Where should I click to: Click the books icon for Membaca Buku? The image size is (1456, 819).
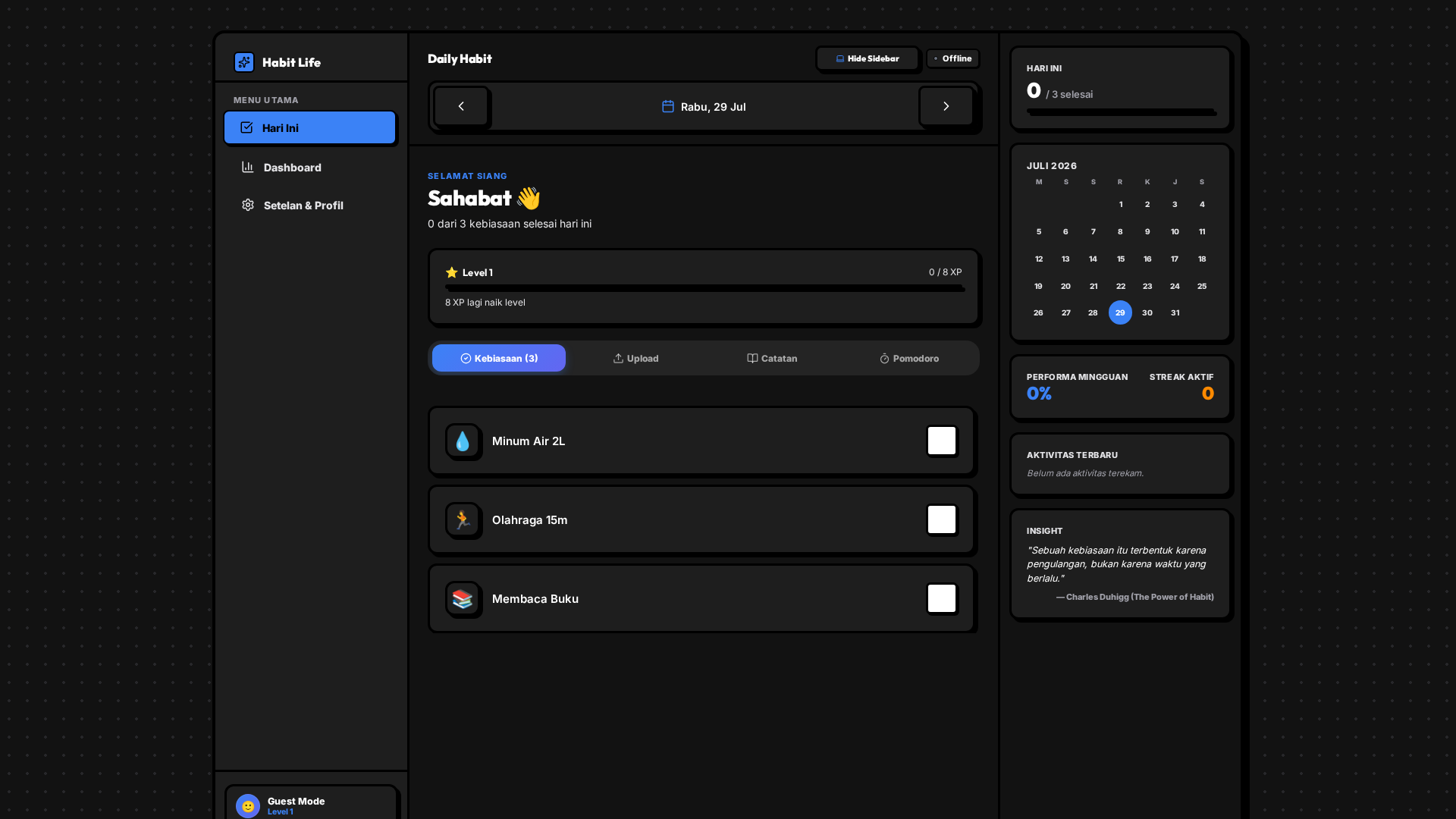463,599
